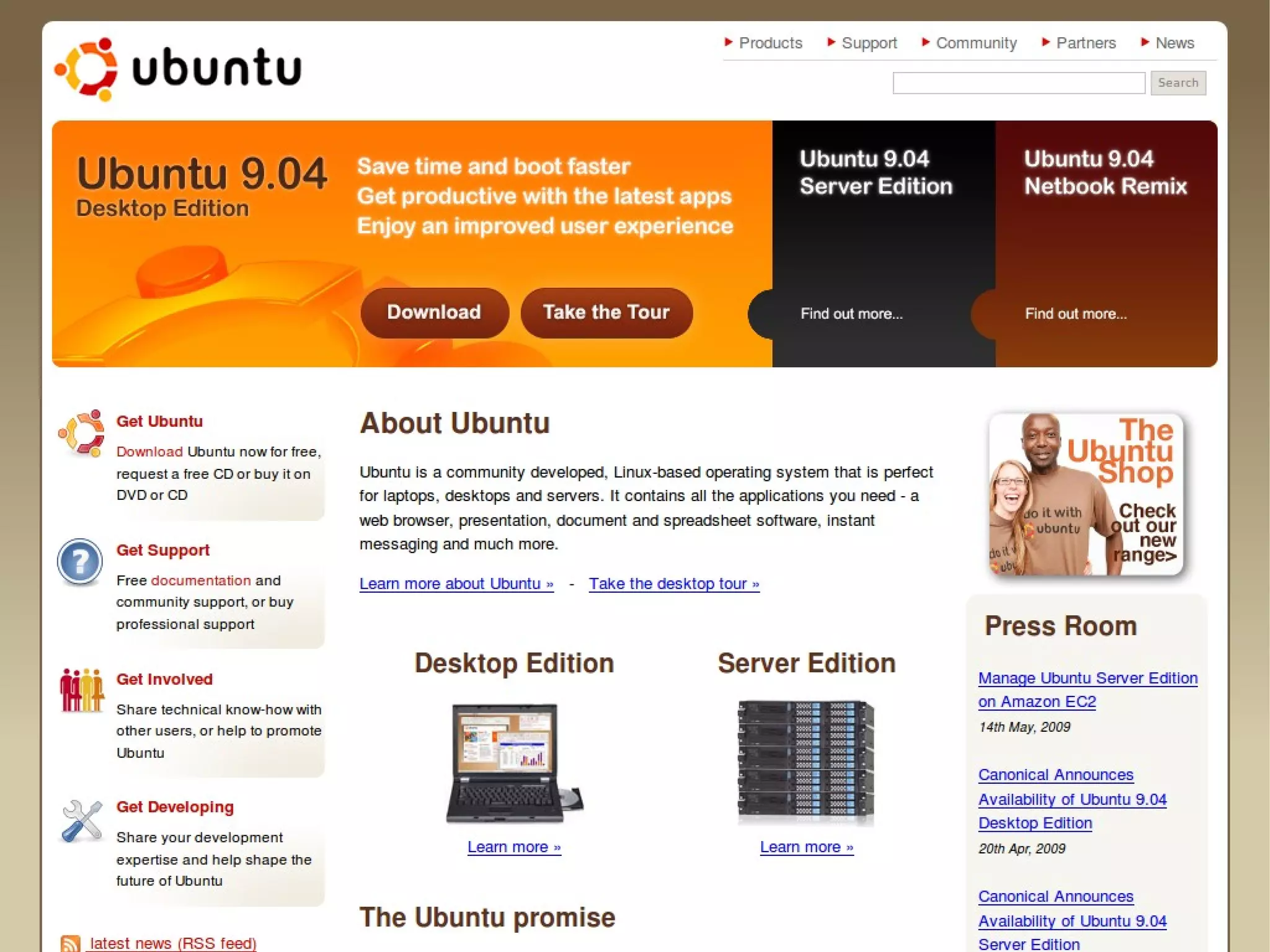Image resolution: width=1270 pixels, height=952 pixels.
Task: Click the Ubuntu logo in header
Action: [x=178, y=68]
